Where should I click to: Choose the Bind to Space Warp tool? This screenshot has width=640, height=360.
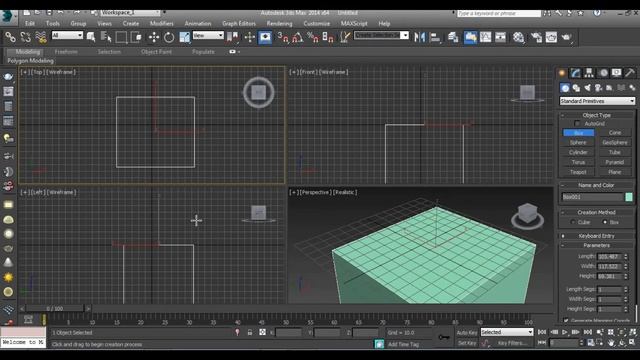pos(41,37)
